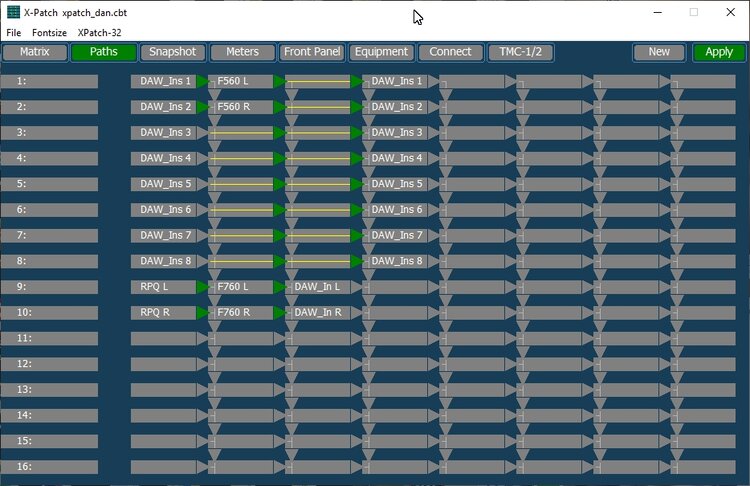Click gray down triangle beneath F560 L cell
Viewport: 750px width, 486px height.
pos(215,94)
